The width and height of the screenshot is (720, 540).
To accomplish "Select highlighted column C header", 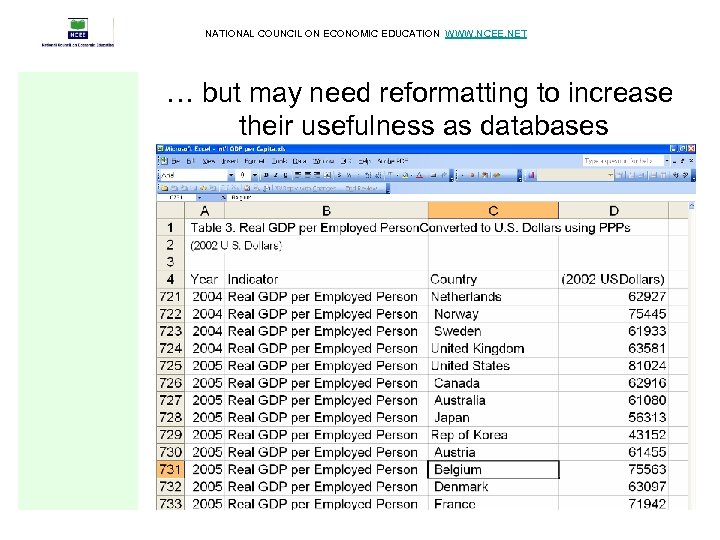I will tap(493, 211).
